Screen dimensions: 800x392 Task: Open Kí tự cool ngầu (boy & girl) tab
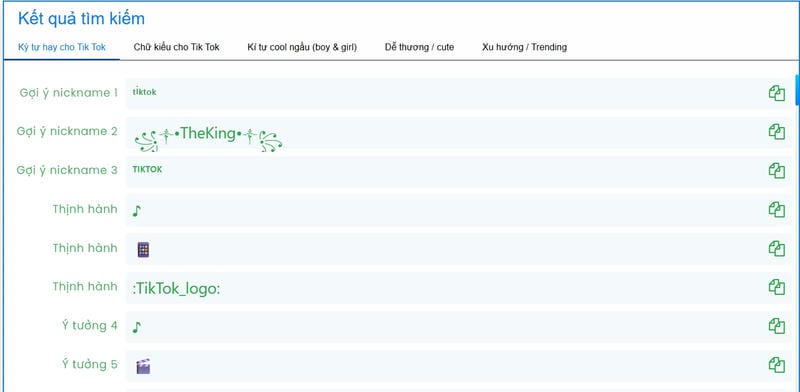302,47
